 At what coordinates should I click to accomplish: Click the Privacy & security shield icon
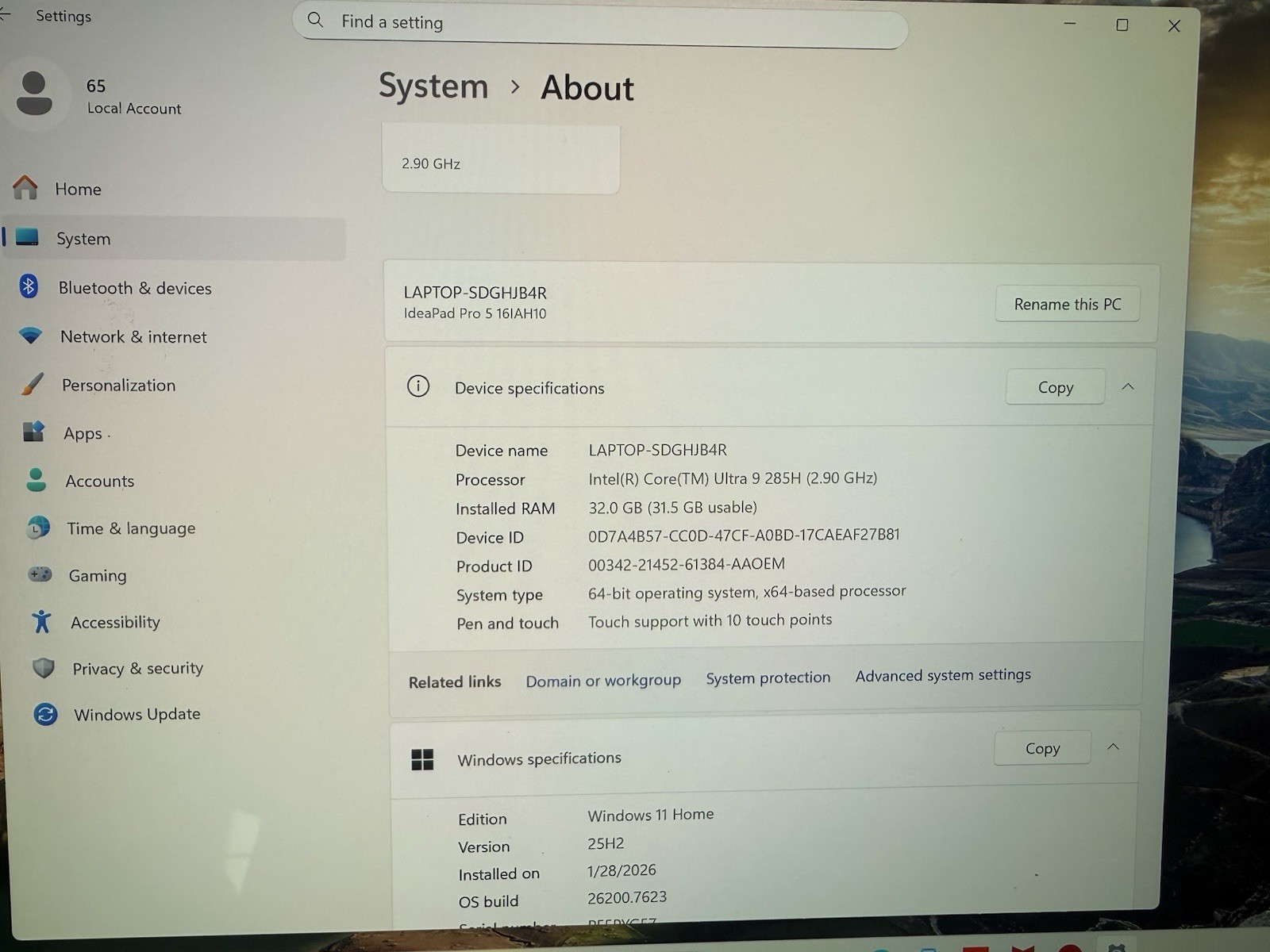point(44,667)
